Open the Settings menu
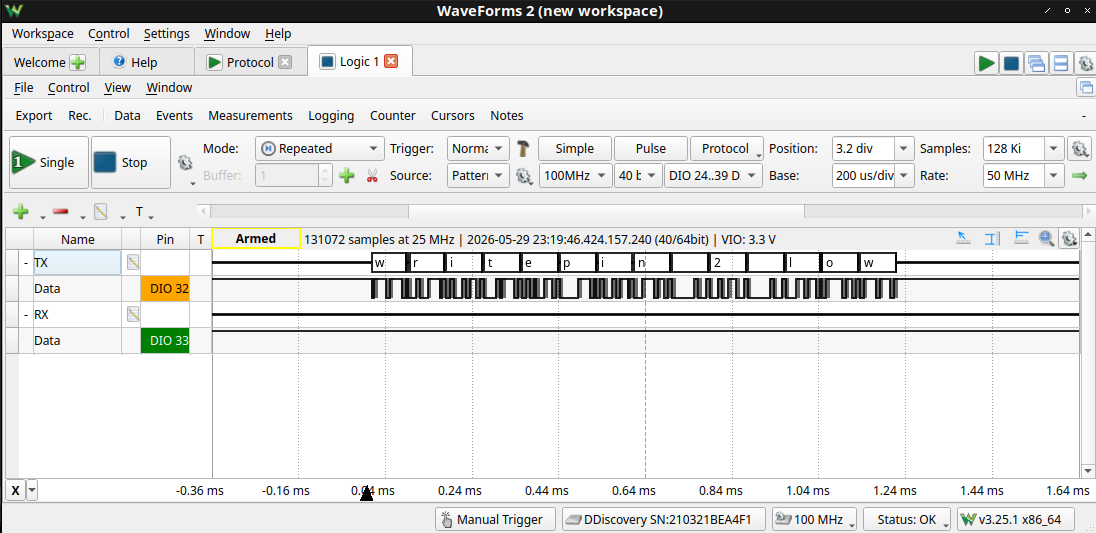 166,34
